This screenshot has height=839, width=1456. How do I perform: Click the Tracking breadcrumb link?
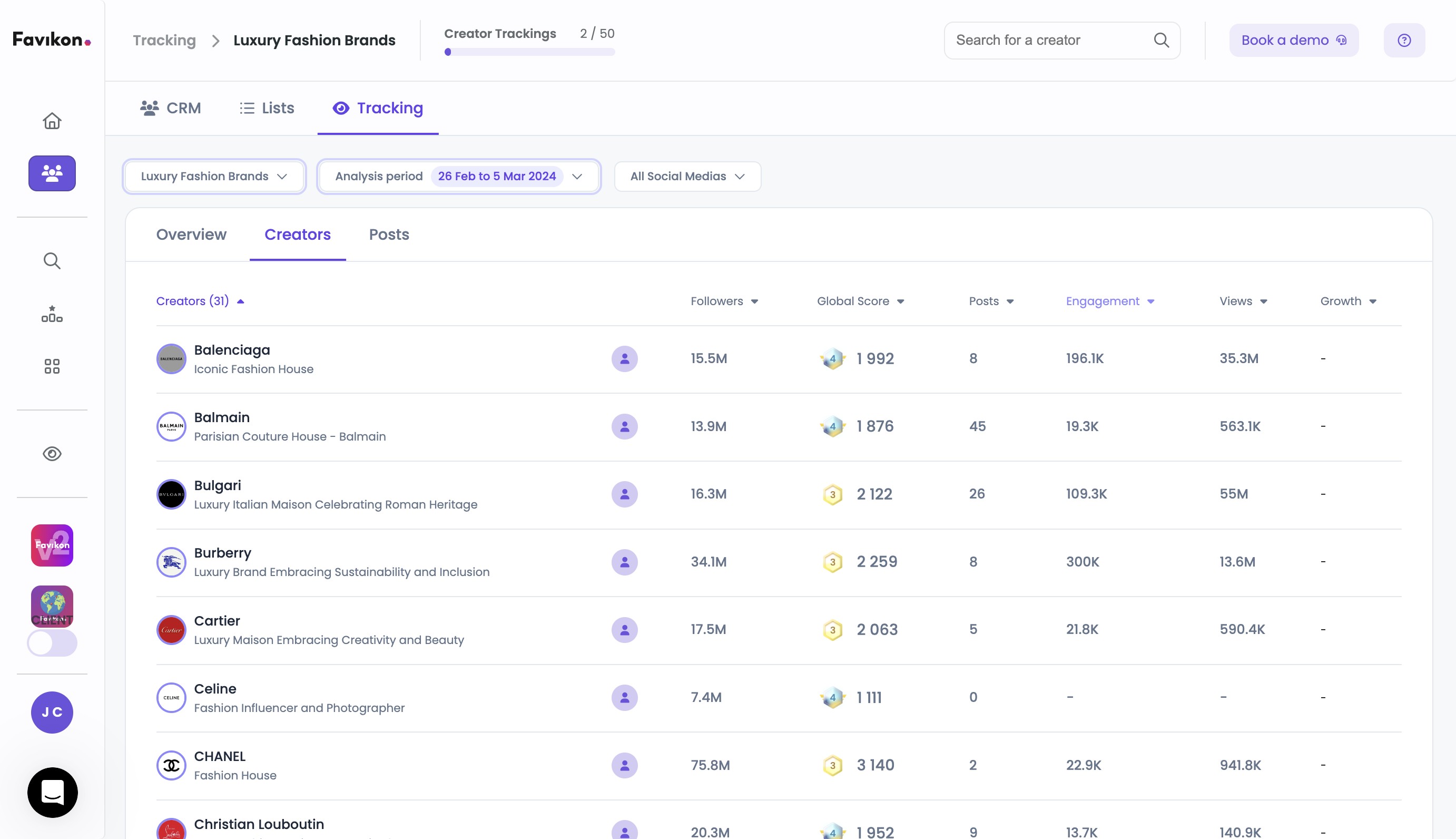(x=164, y=41)
